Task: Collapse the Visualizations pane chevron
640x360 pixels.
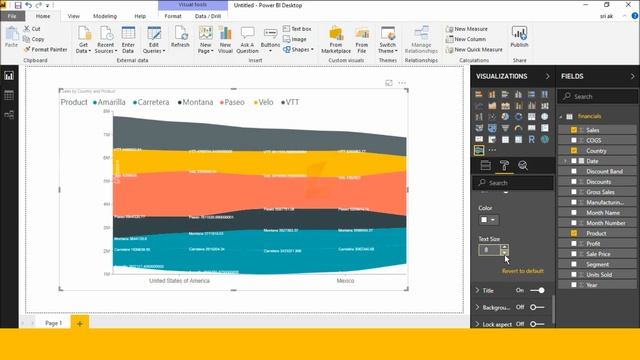Action: point(547,76)
